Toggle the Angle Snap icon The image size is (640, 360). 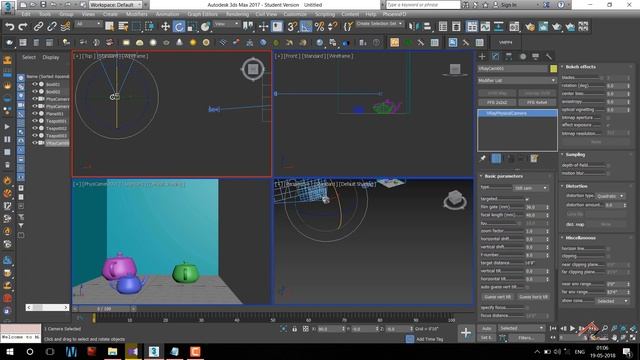(x=305, y=27)
